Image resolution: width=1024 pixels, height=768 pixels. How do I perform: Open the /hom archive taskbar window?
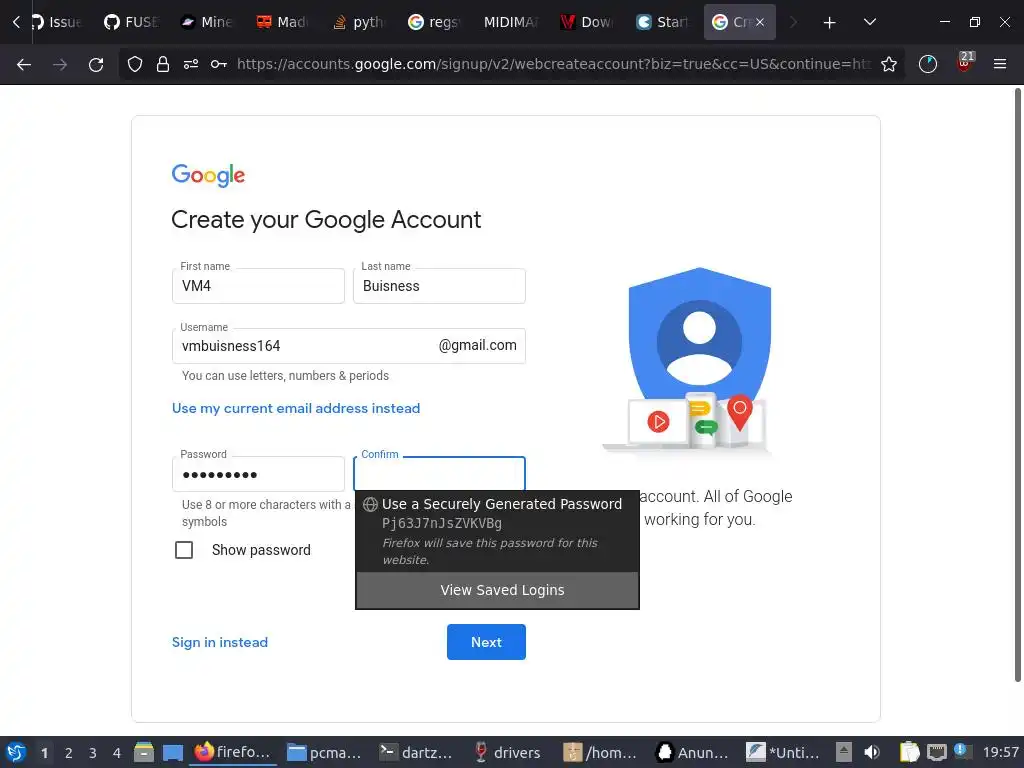click(x=600, y=752)
